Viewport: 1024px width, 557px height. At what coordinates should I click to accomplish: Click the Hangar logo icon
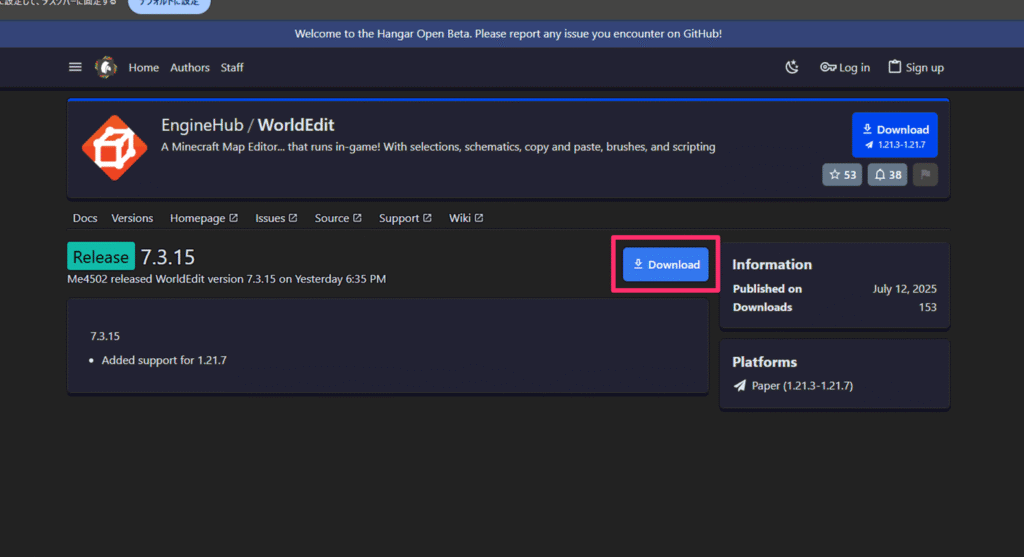click(x=106, y=67)
